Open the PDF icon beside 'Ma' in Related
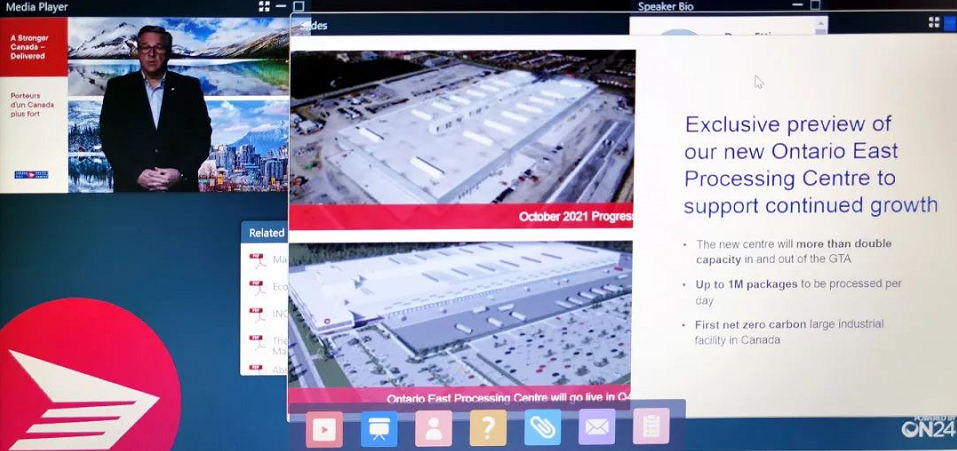This screenshot has height=451, width=957. [x=258, y=259]
